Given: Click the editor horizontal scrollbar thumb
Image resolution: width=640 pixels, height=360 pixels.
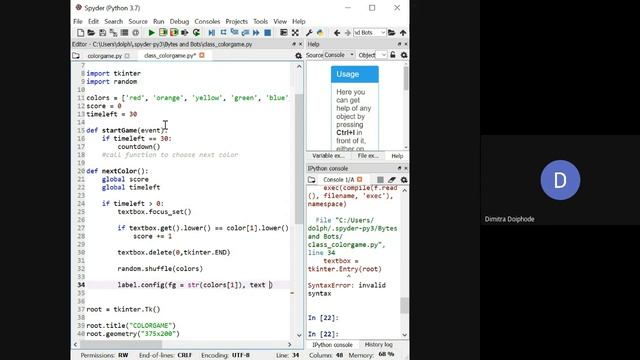Looking at the screenshot, I should [121, 344].
